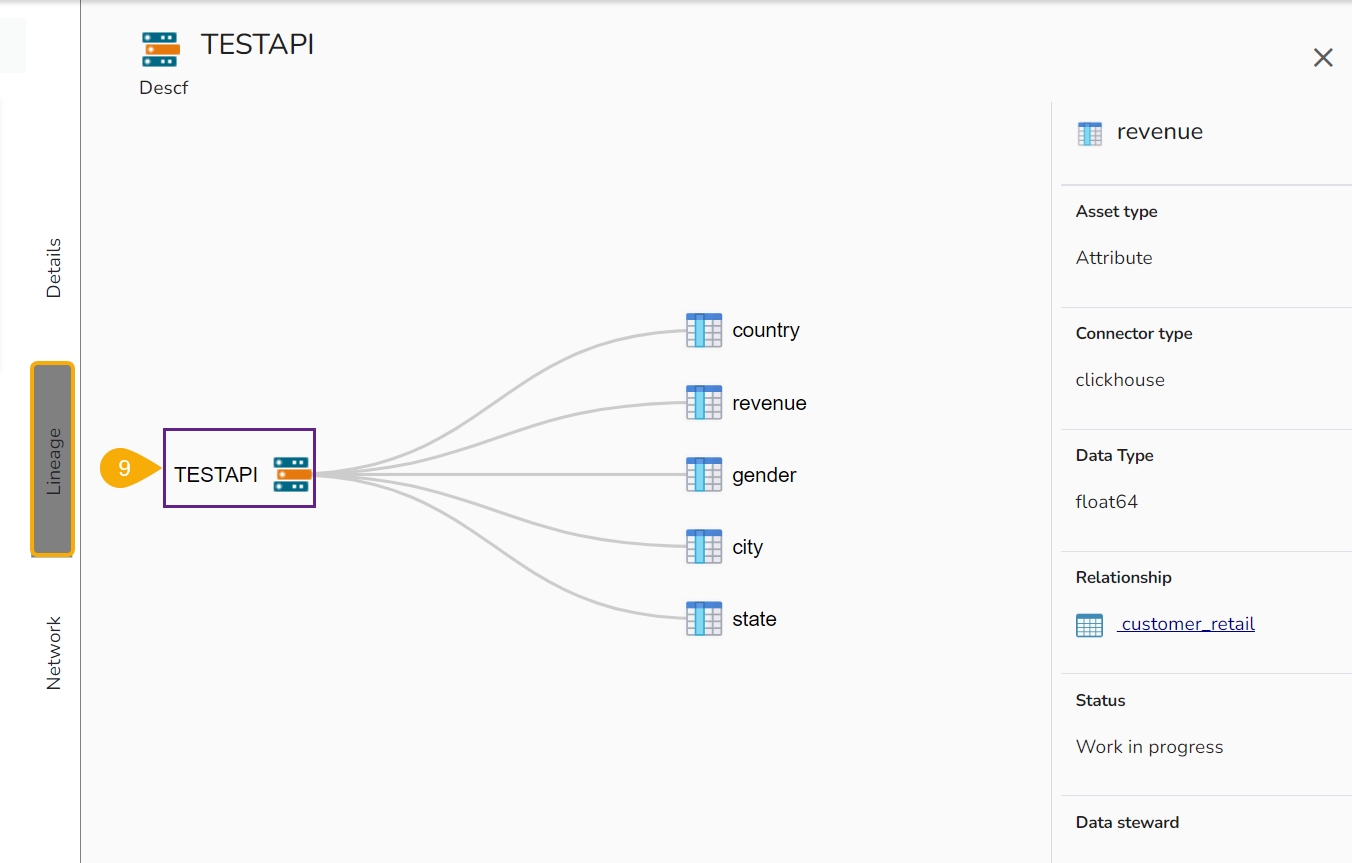Open the Lineage tab
The image size is (1352, 863).
pos(53,459)
